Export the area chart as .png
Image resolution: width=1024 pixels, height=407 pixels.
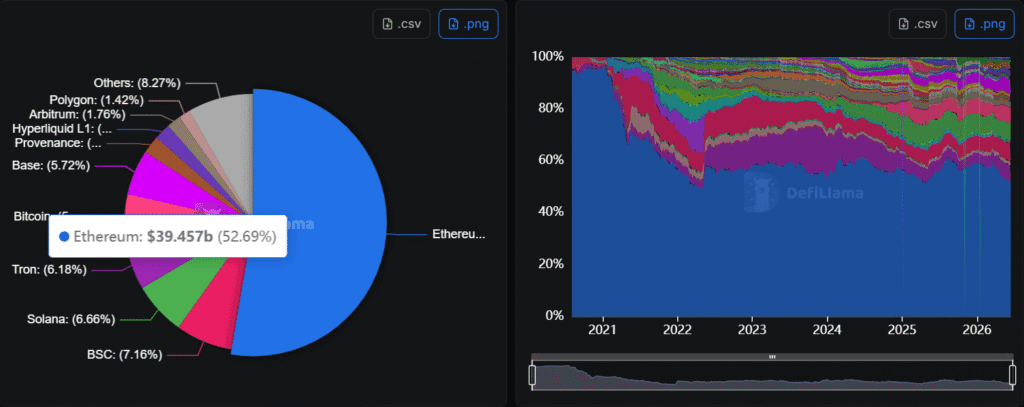984,24
